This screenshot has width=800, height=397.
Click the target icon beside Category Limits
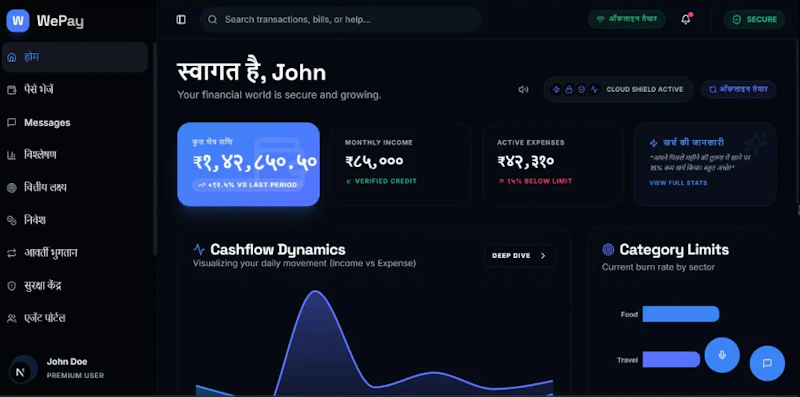click(x=608, y=250)
